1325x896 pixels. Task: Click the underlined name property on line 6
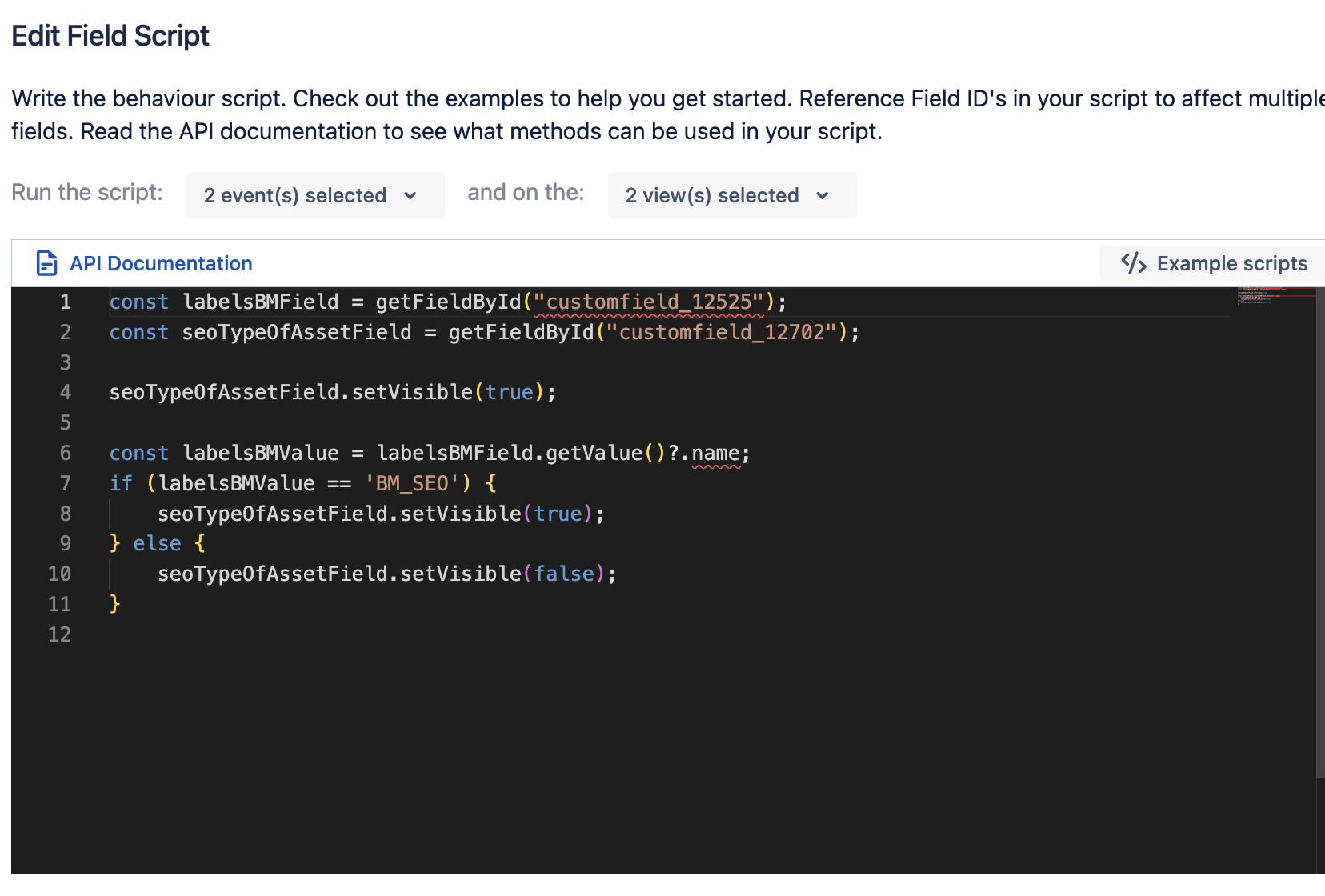(716, 454)
